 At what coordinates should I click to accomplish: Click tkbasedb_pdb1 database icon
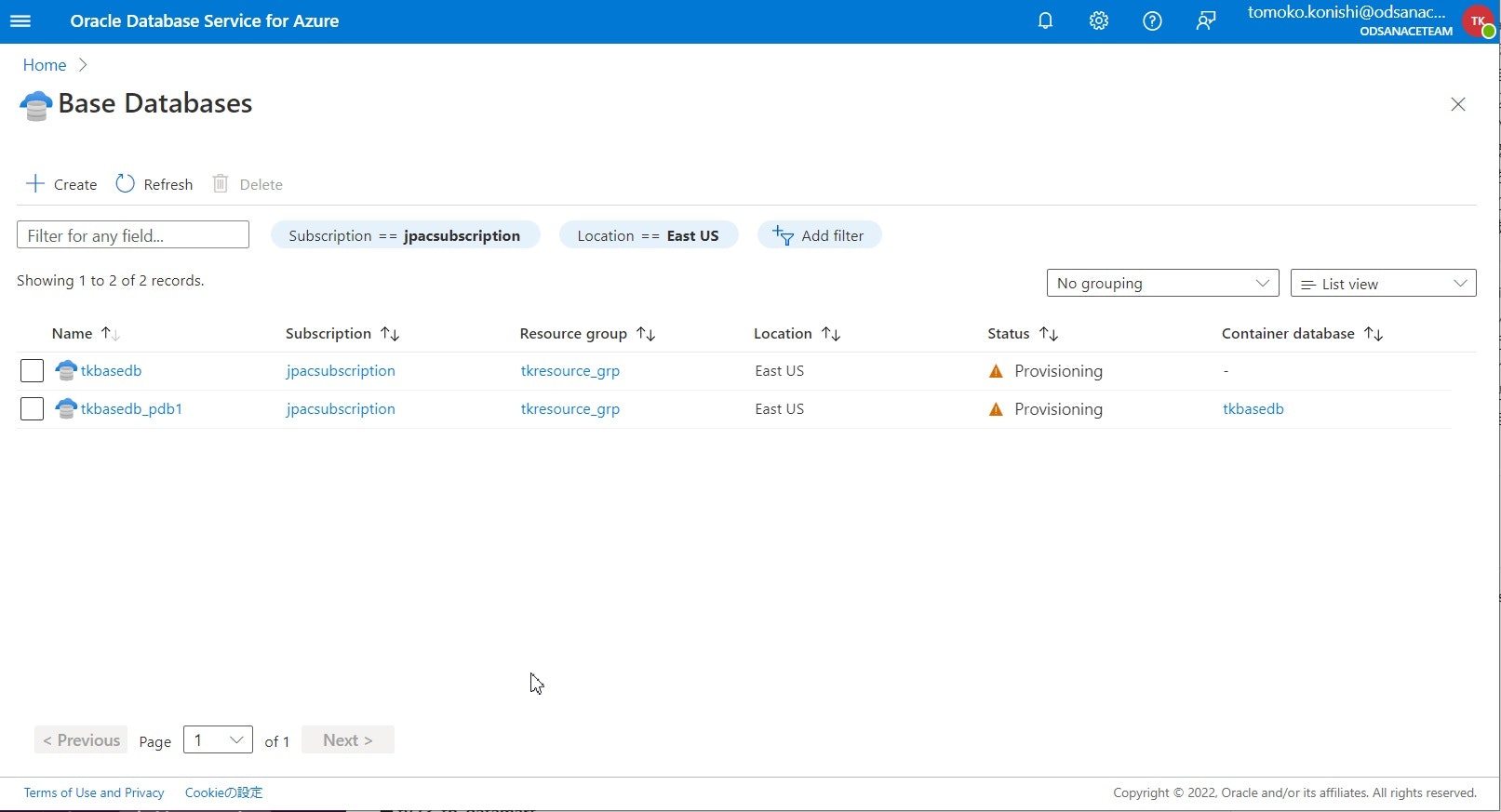point(66,408)
